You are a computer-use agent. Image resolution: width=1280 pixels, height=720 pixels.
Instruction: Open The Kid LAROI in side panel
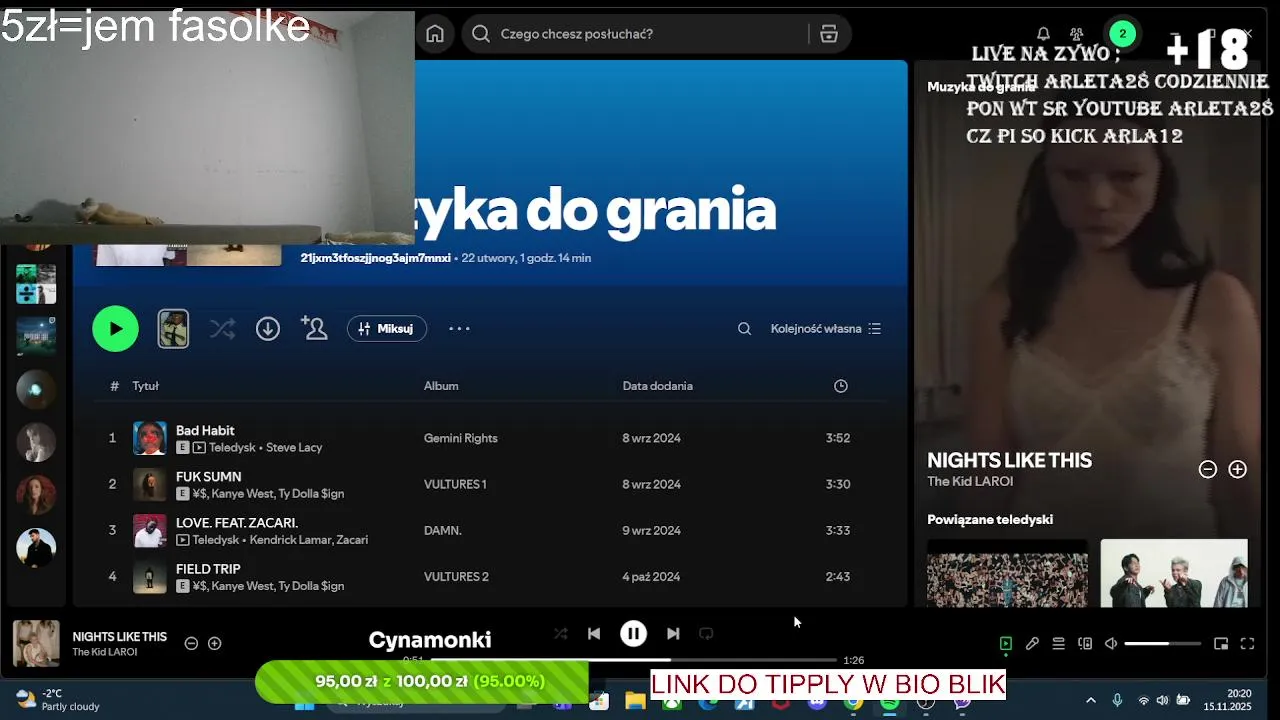(970, 481)
